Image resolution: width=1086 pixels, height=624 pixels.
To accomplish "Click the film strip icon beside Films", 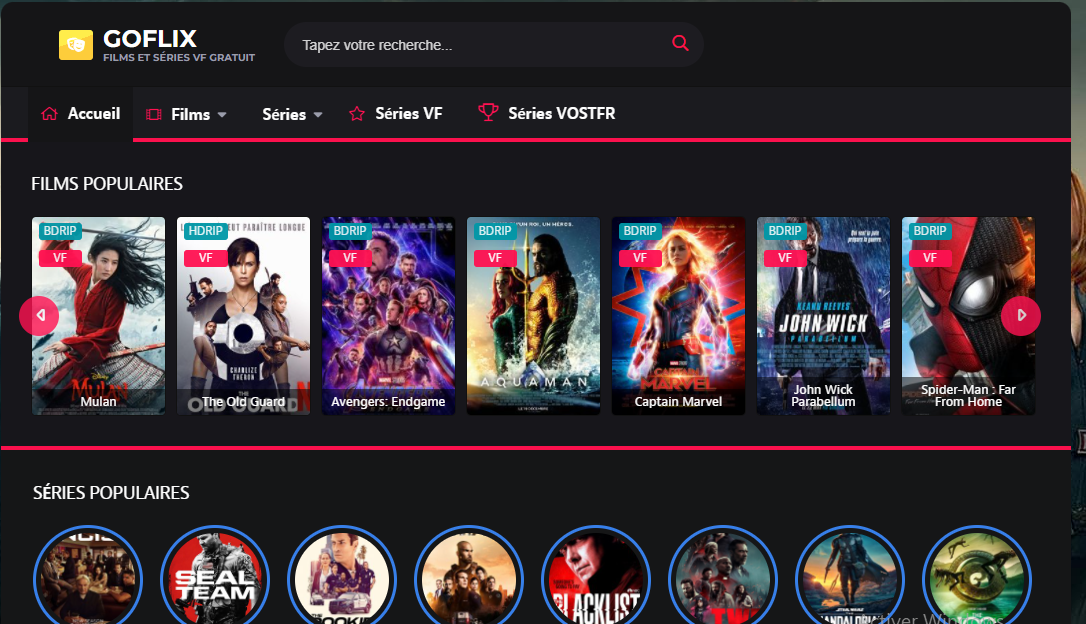I will click(x=154, y=114).
